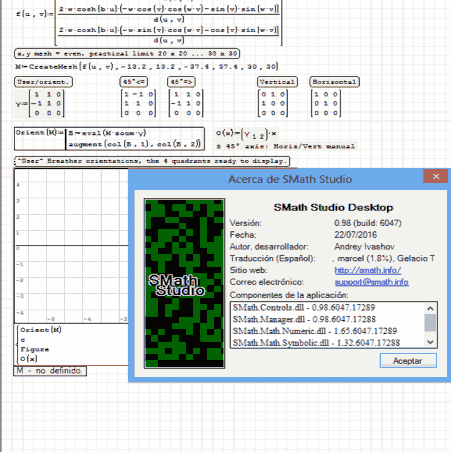
Task: Click the scroll up arrow in components list
Action: (430, 308)
